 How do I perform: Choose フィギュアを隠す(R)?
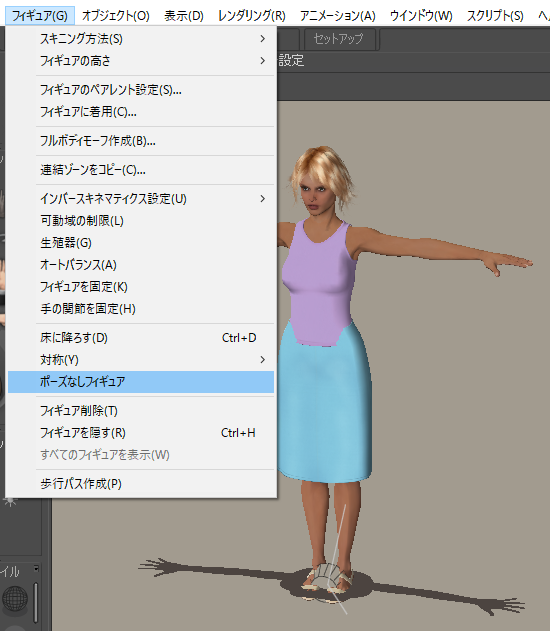pos(141,433)
